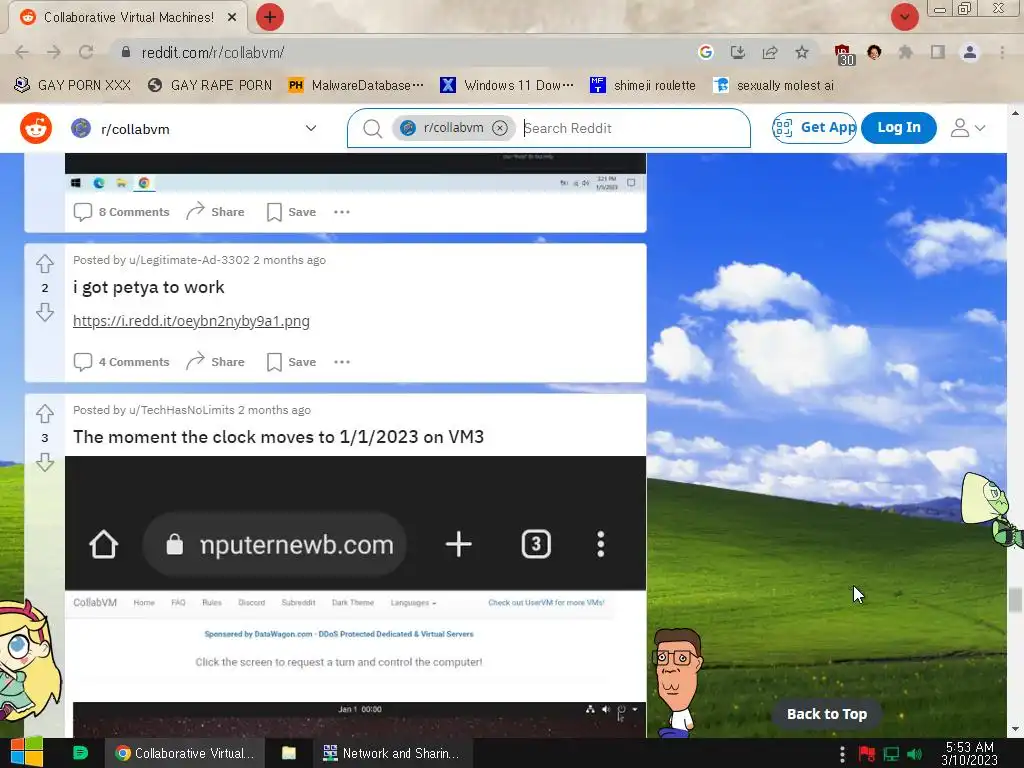This screenshot has width=1024, height=768.
Task: Open extension with badge 30
Action: (844, 54)
